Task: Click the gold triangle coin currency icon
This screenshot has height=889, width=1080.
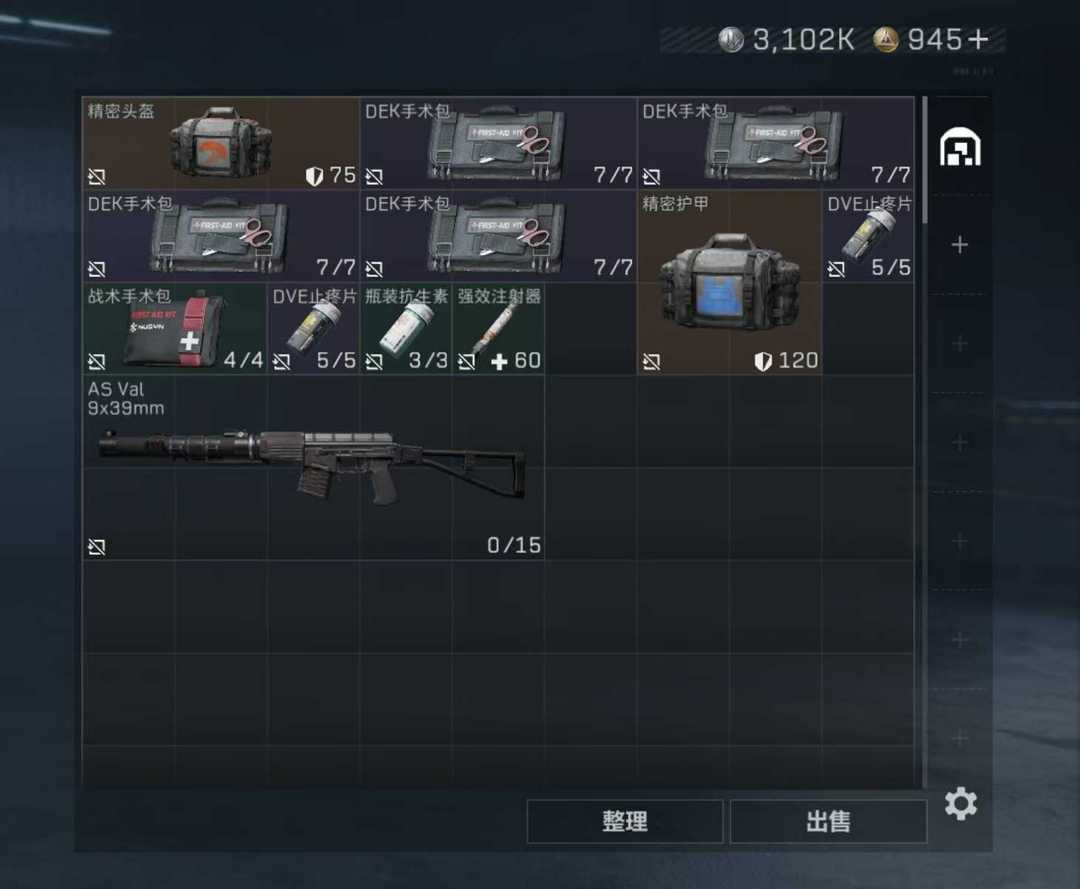Action: point(886,39)
